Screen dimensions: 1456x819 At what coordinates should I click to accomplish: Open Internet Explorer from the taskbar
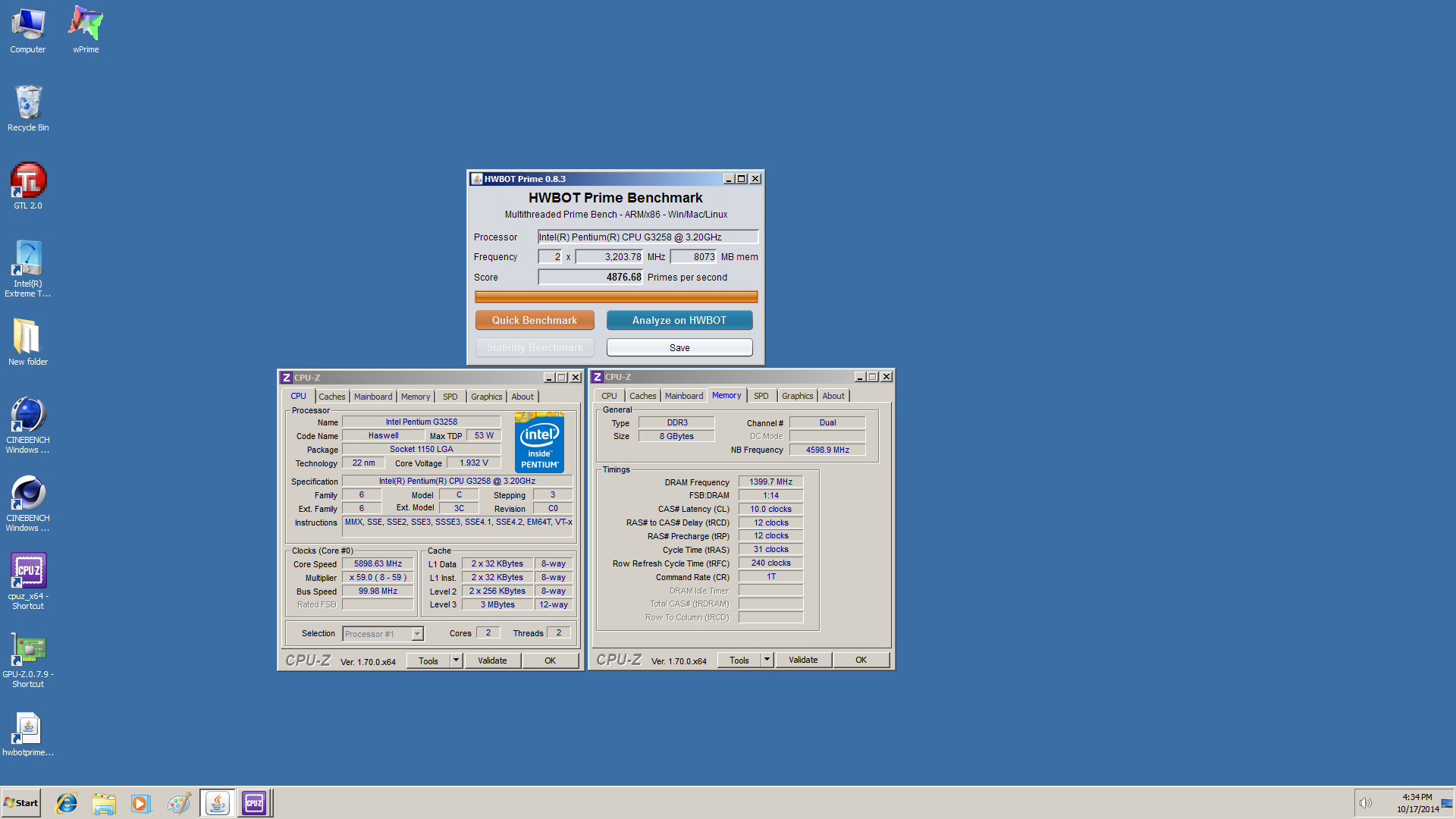pos(67,803)
